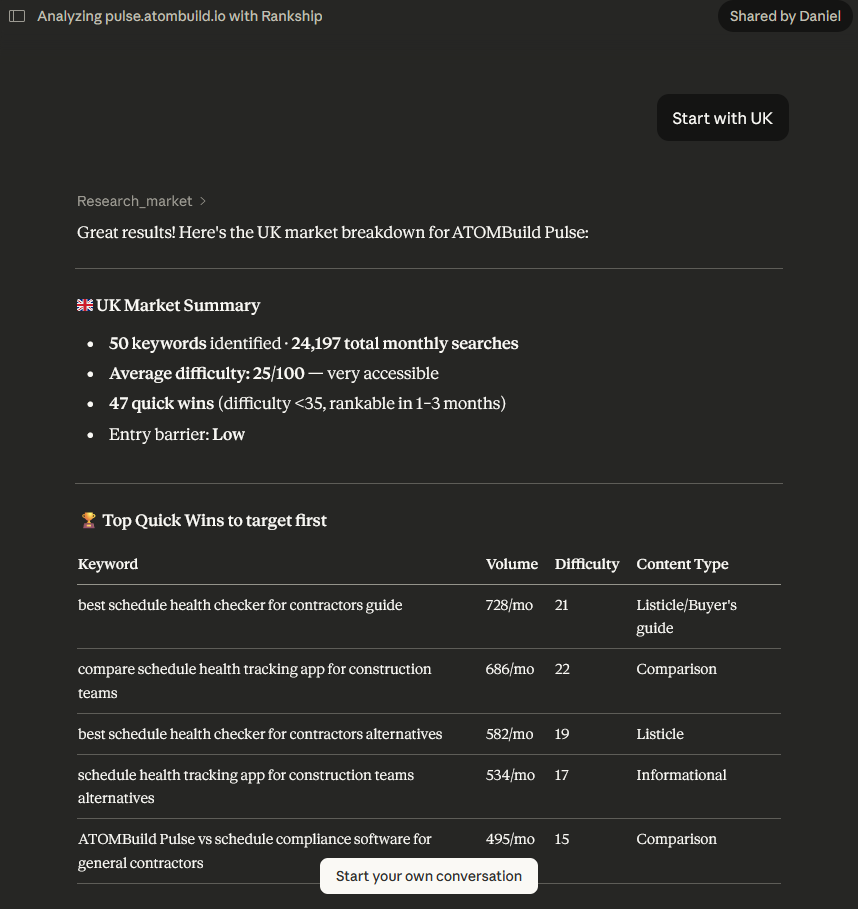Click the Volume column header
The width and height of the screenshot is (858, 909).
(x=511, y=564)
